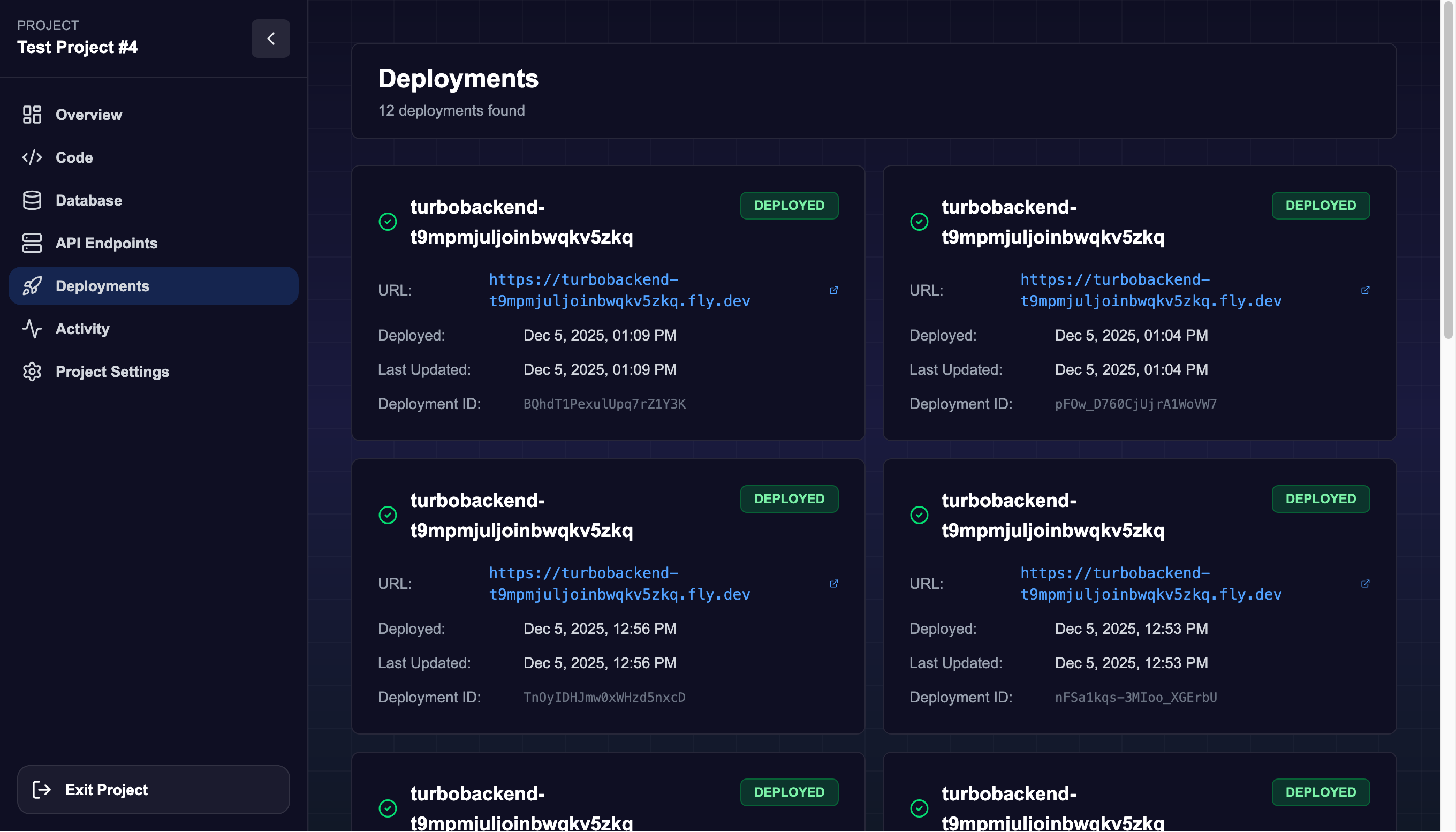
Task: Click the Activity pulse icon
Action: coord(32,329)
